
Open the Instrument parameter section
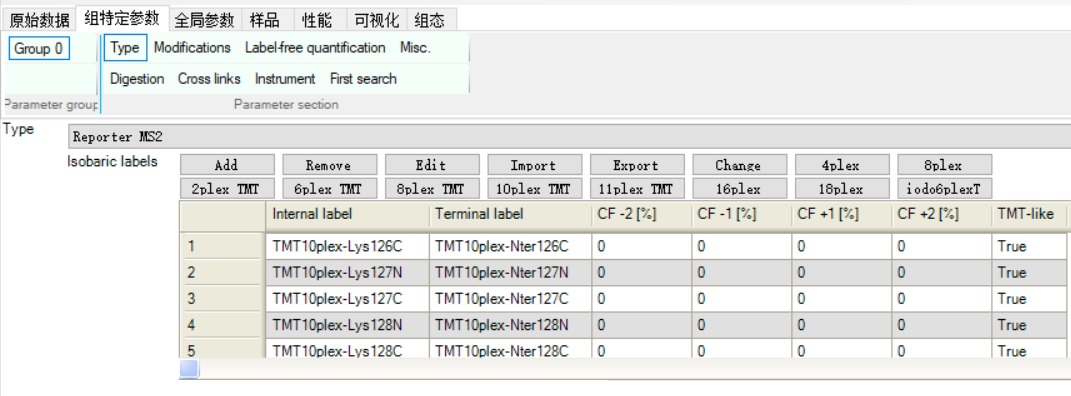pyautogui.click(x=285, y=79)
